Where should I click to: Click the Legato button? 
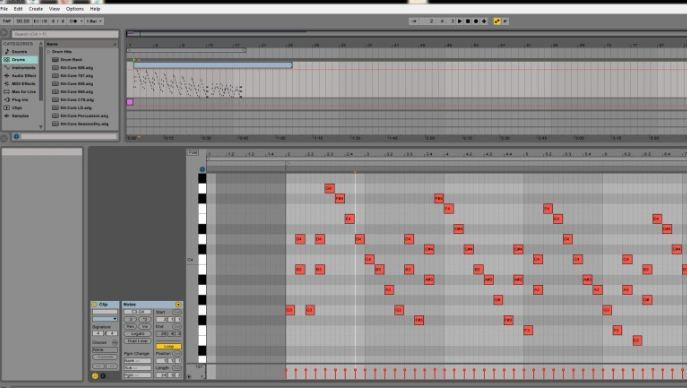(x=138, y=334)
